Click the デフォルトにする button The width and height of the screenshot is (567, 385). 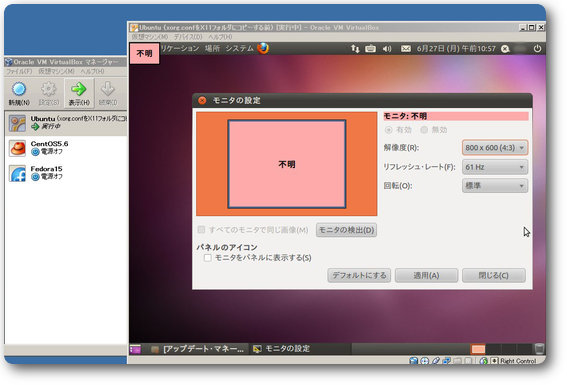(x=359, y=275)
